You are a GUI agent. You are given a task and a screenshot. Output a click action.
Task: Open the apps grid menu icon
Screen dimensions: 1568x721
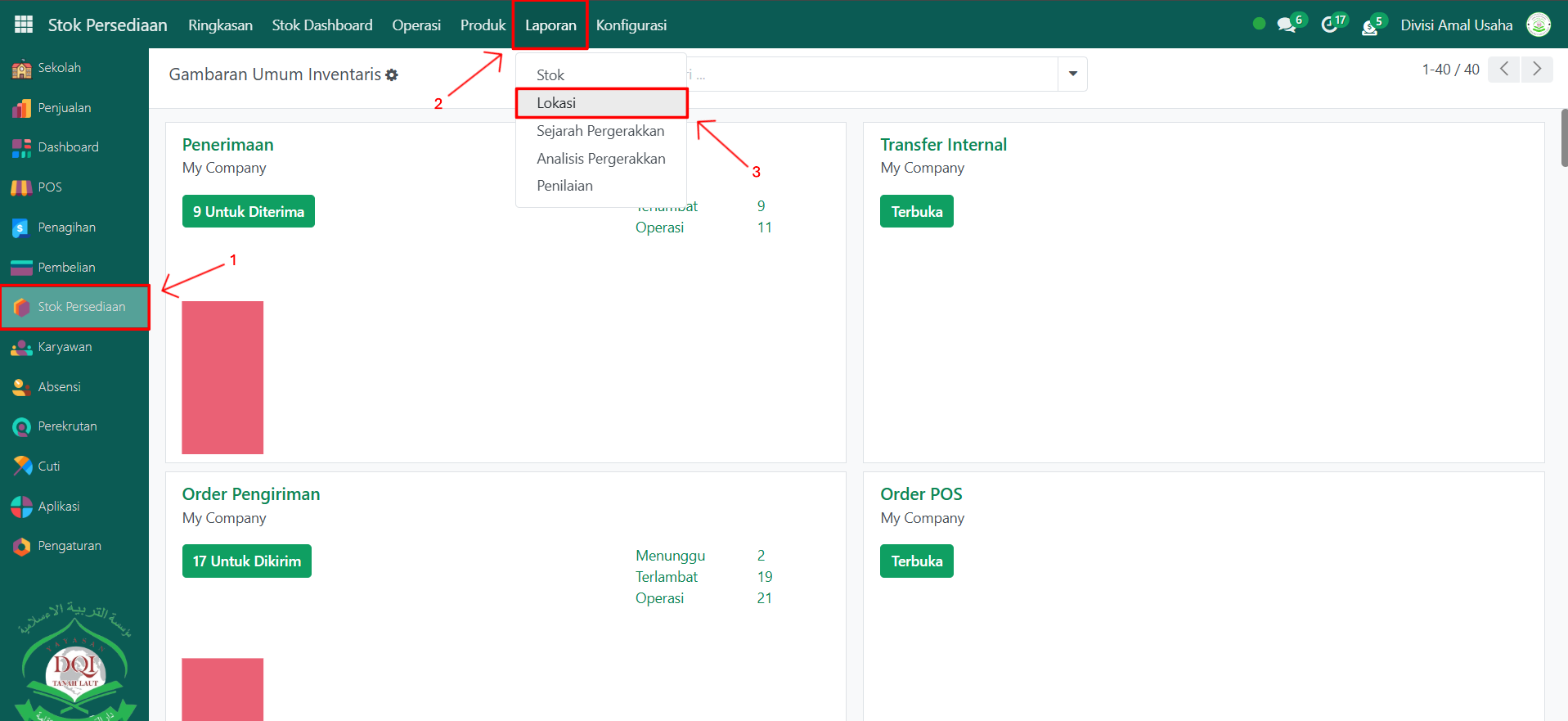24,25
